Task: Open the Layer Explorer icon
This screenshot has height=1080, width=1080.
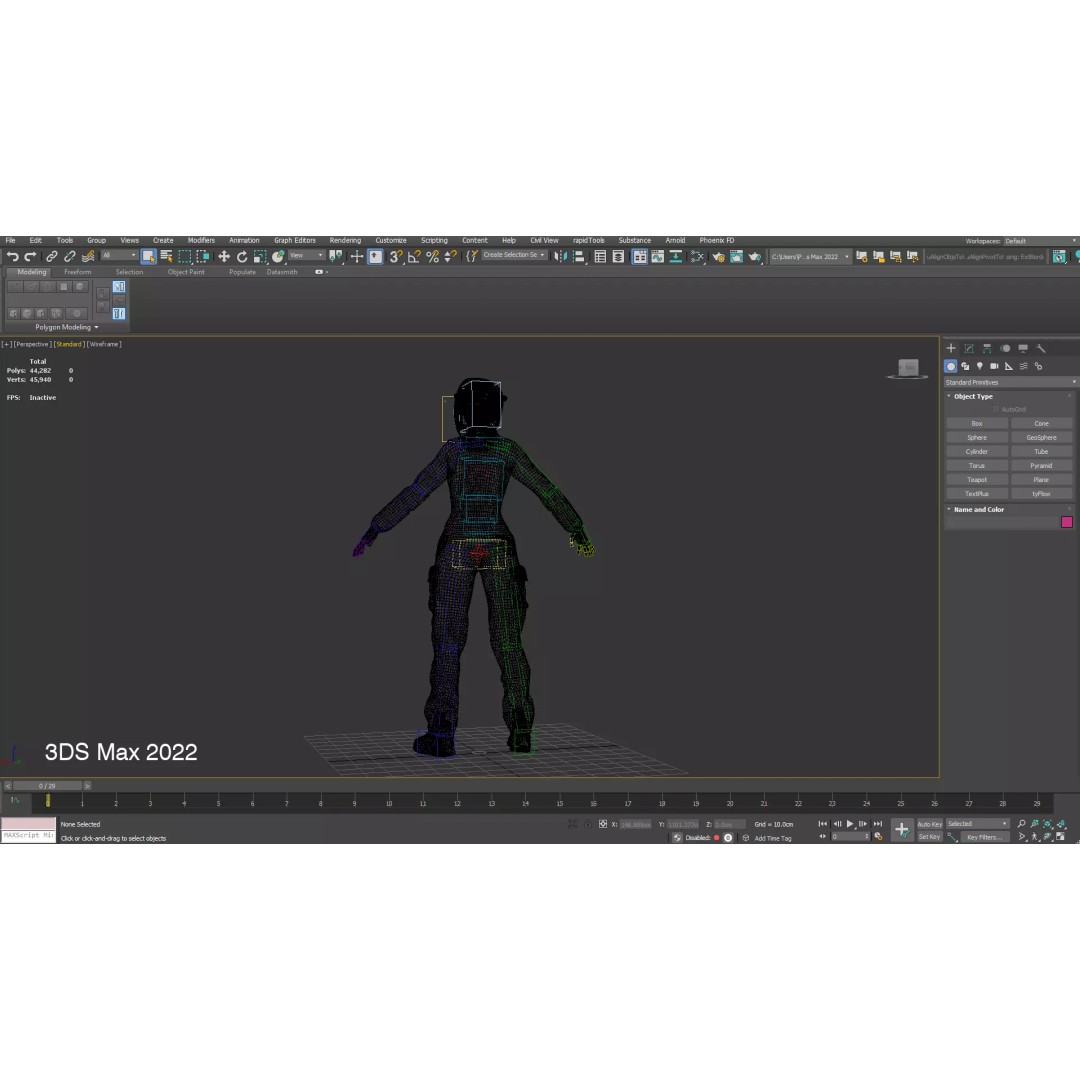Action: pyautogui.click(x=619, y=257)
